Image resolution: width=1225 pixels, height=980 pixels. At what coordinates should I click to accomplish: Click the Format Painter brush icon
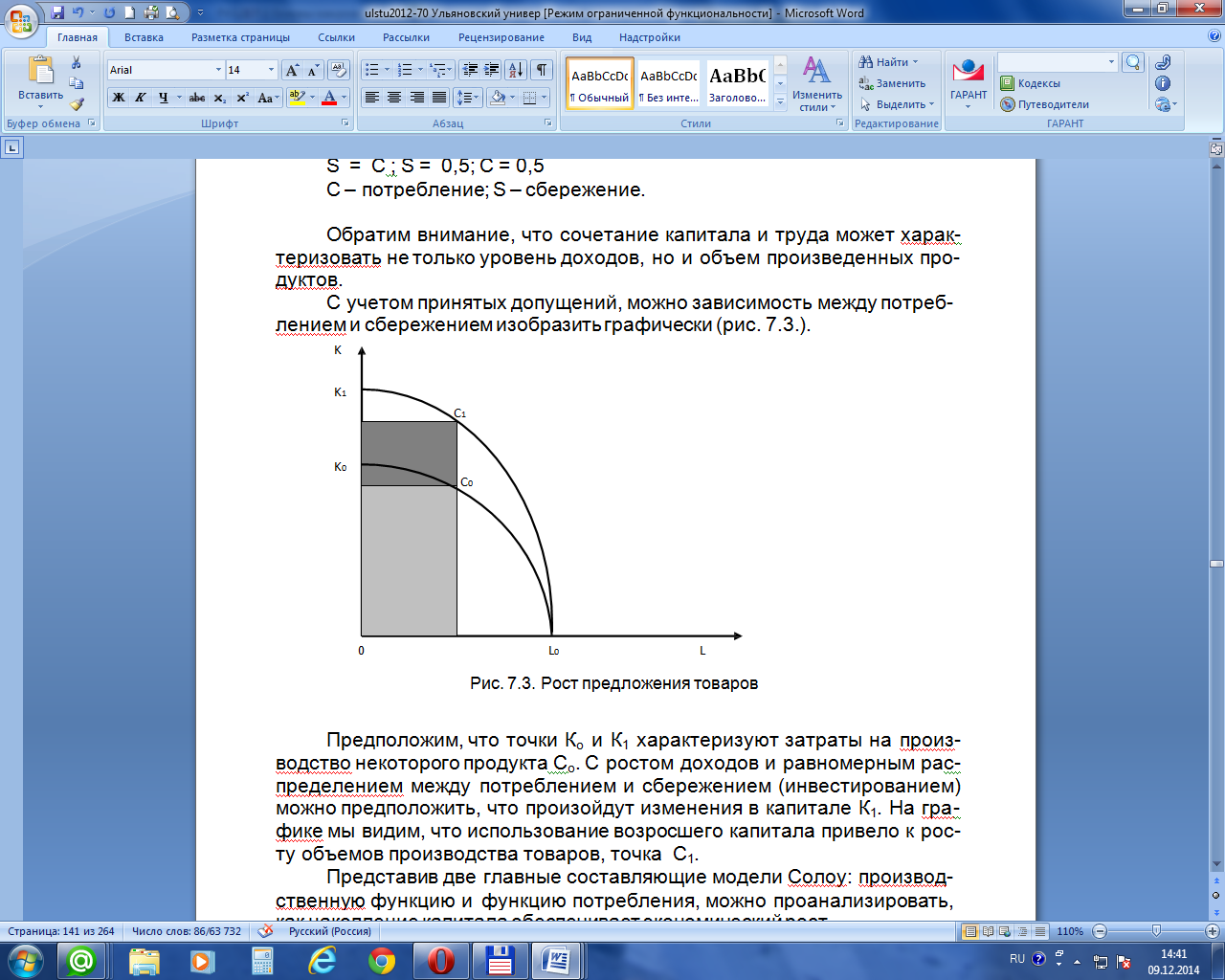point(77,104)
